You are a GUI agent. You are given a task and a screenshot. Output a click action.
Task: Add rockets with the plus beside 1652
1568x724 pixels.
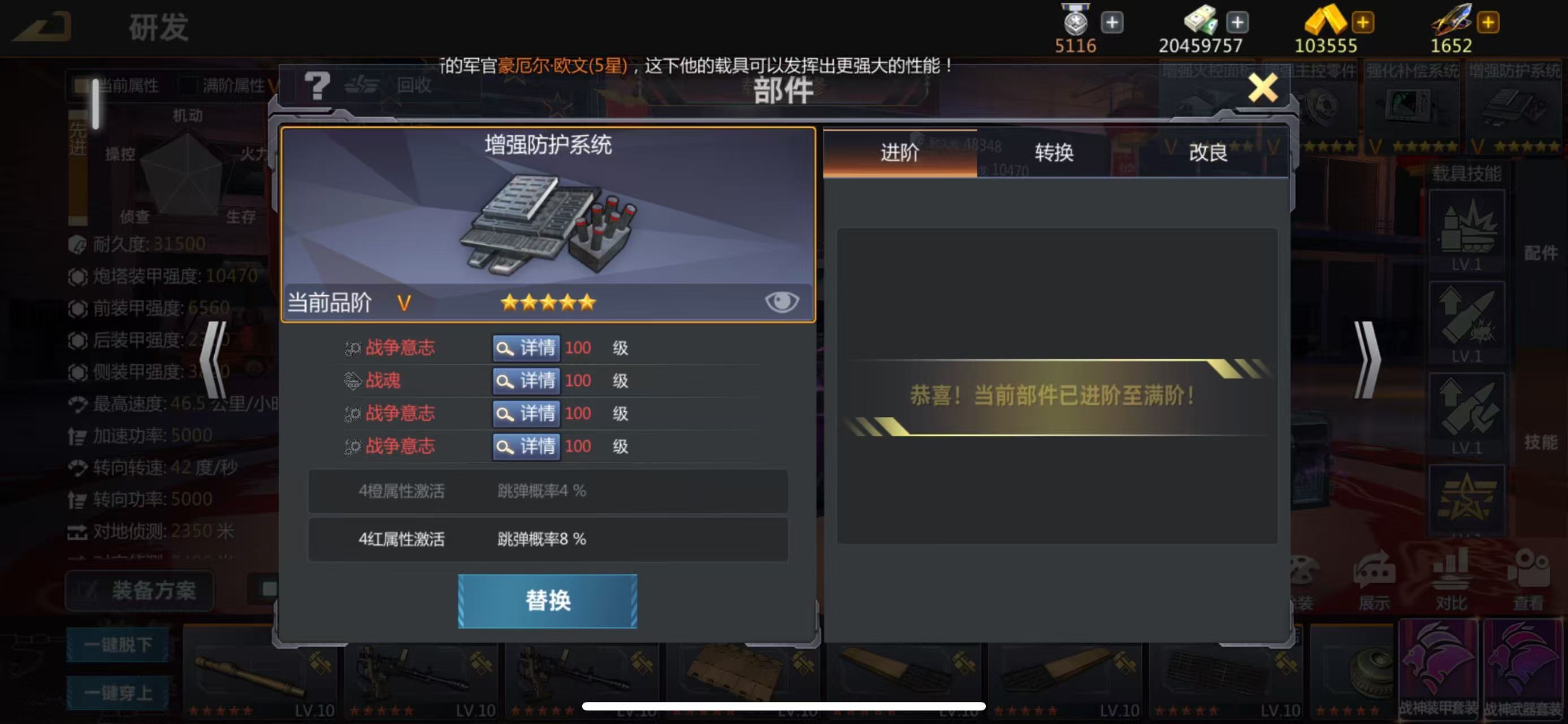(1488, 23)
